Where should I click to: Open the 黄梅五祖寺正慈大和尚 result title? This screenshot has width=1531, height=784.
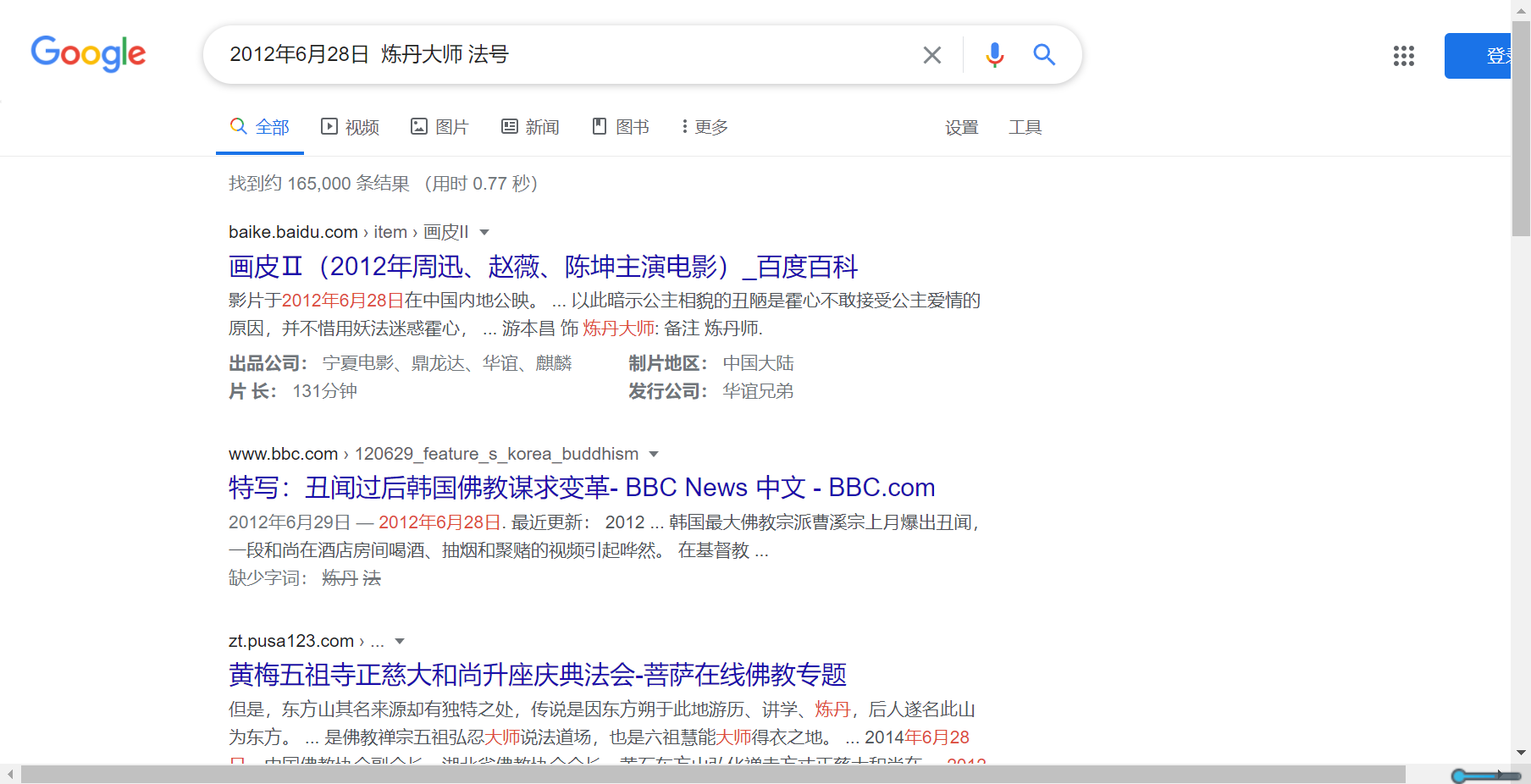pyautogui.click(x=538, y=675)
